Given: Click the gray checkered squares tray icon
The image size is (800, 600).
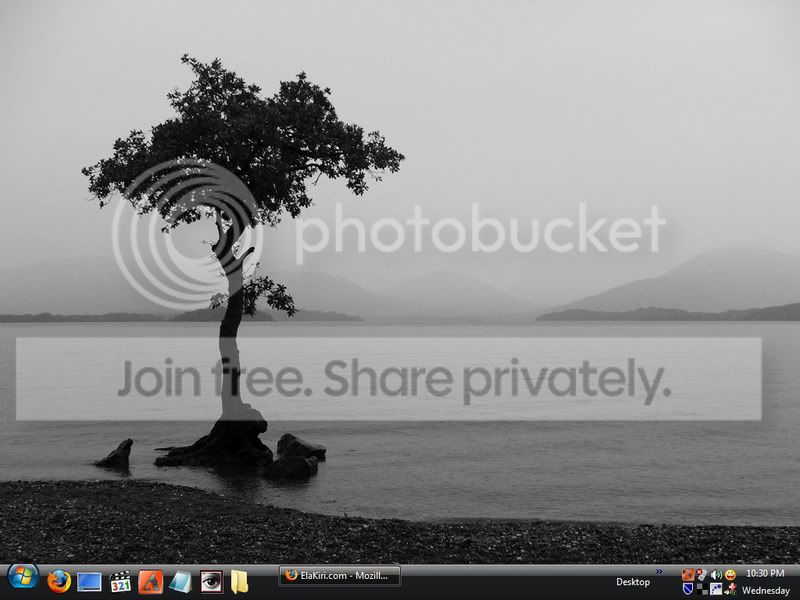Looking at the screenshot, I should click(x=703, y=589).
